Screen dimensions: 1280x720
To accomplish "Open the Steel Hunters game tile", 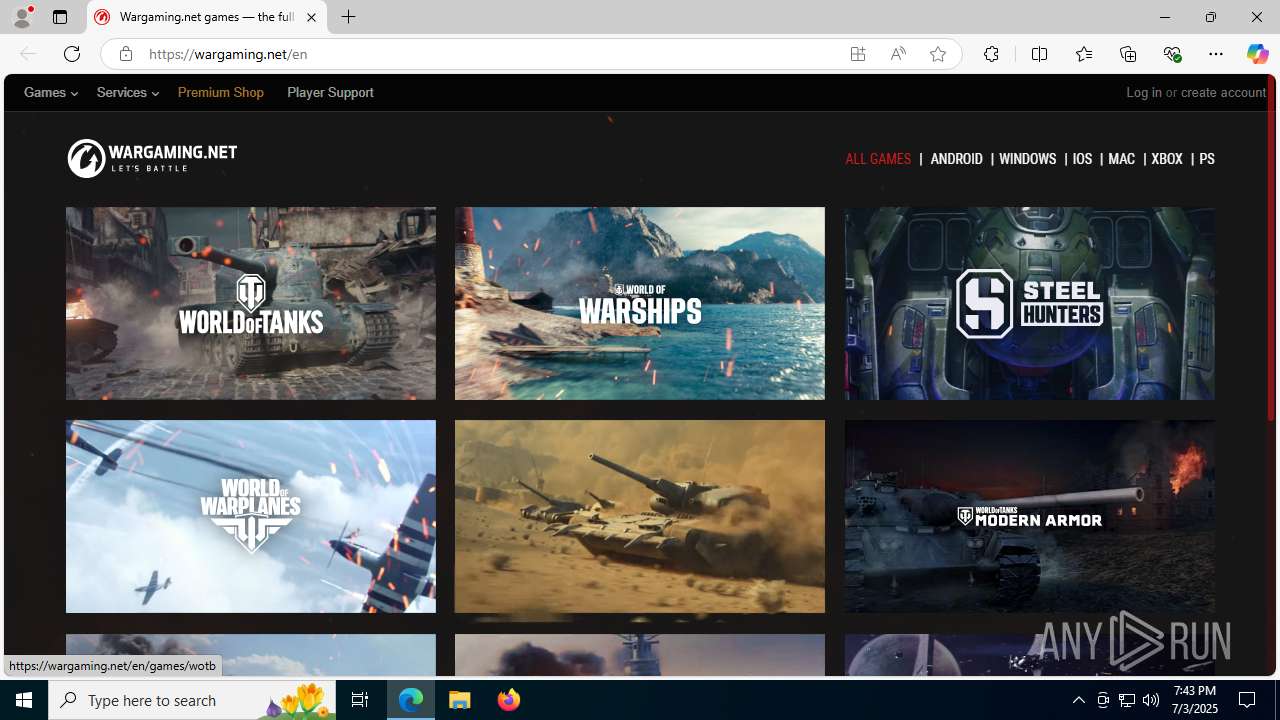I will point(1029,303).
